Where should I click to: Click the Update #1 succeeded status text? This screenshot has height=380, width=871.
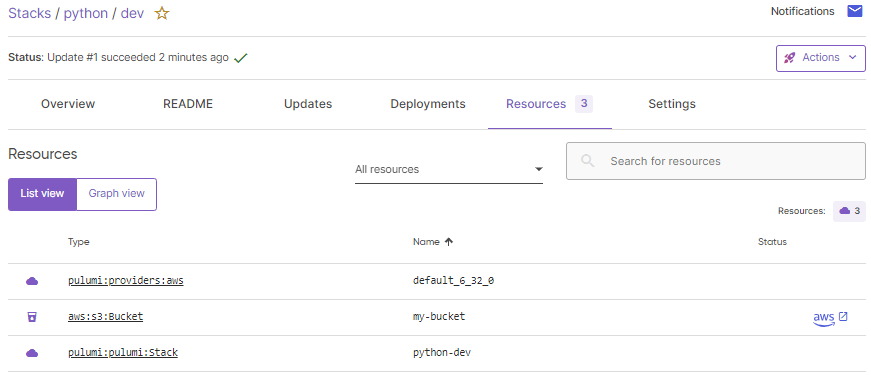coord(138,57)
